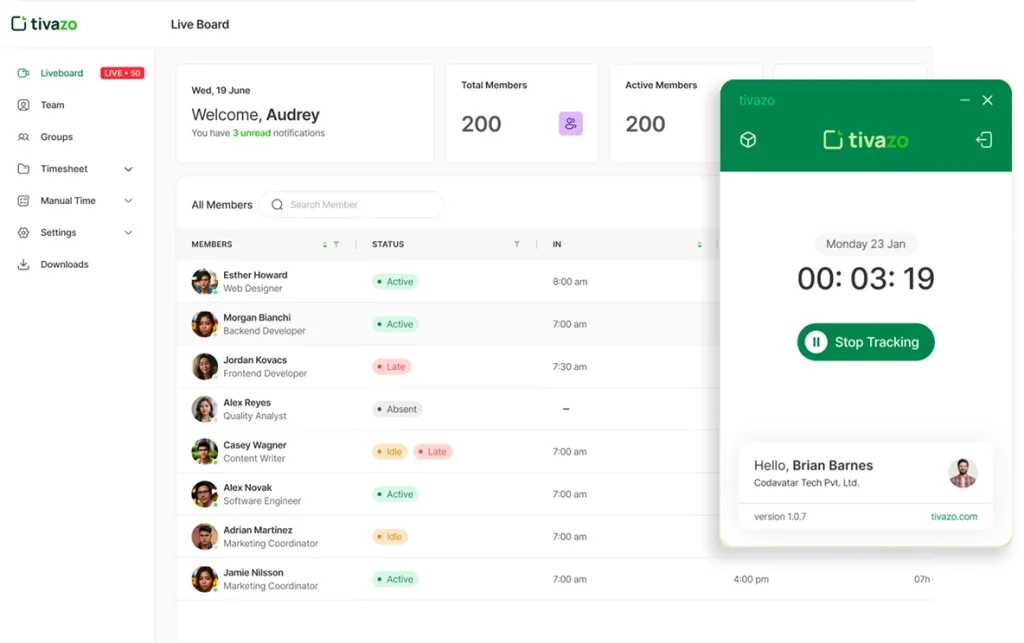Viewport: 1024px width, 643px height.
Task: Click the logout icon in the tivazo widget header
Action: click(x=983, y=139)
